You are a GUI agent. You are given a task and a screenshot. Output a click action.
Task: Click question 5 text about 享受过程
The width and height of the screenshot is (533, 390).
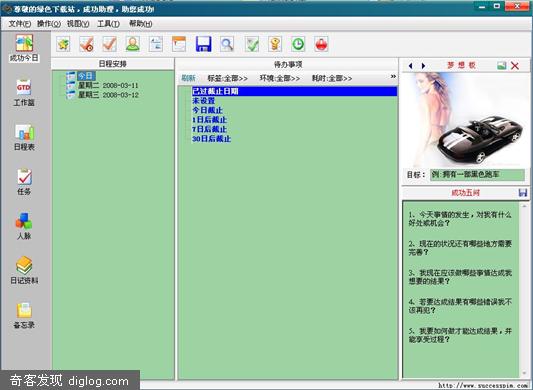[460, 335]
